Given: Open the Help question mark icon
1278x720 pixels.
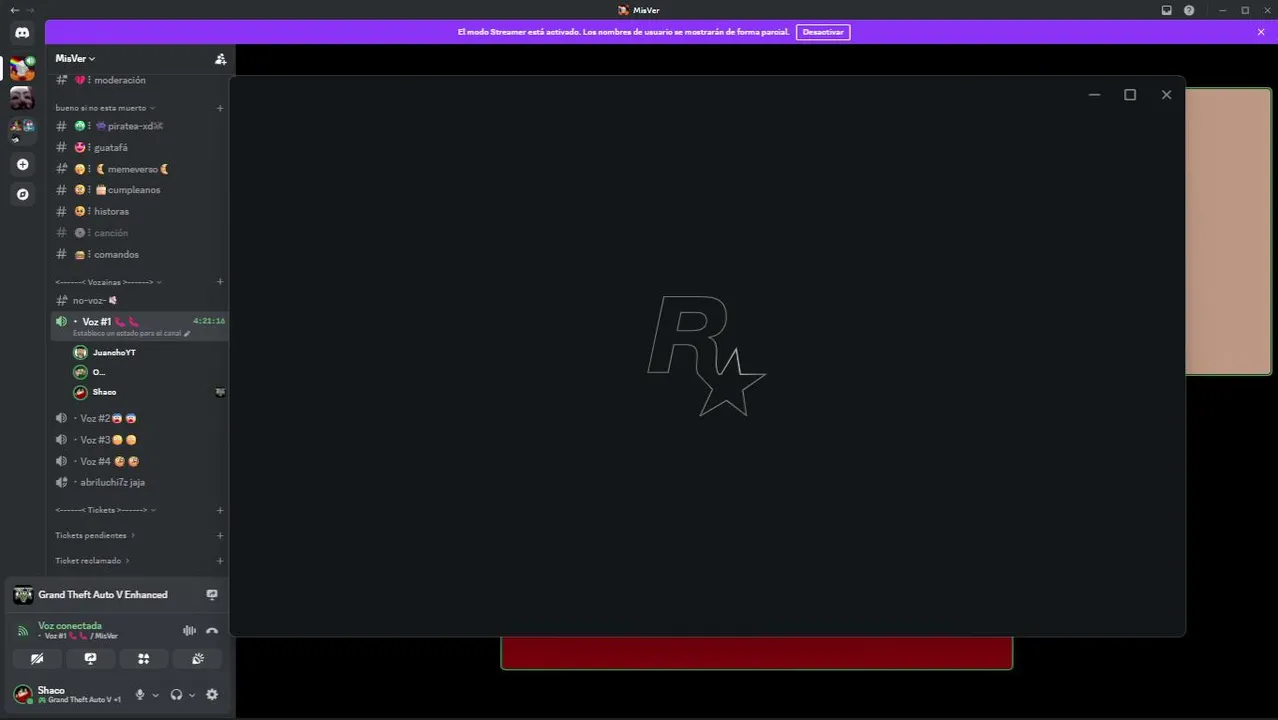Looking at the screenshot, I should pos(1189,10).
